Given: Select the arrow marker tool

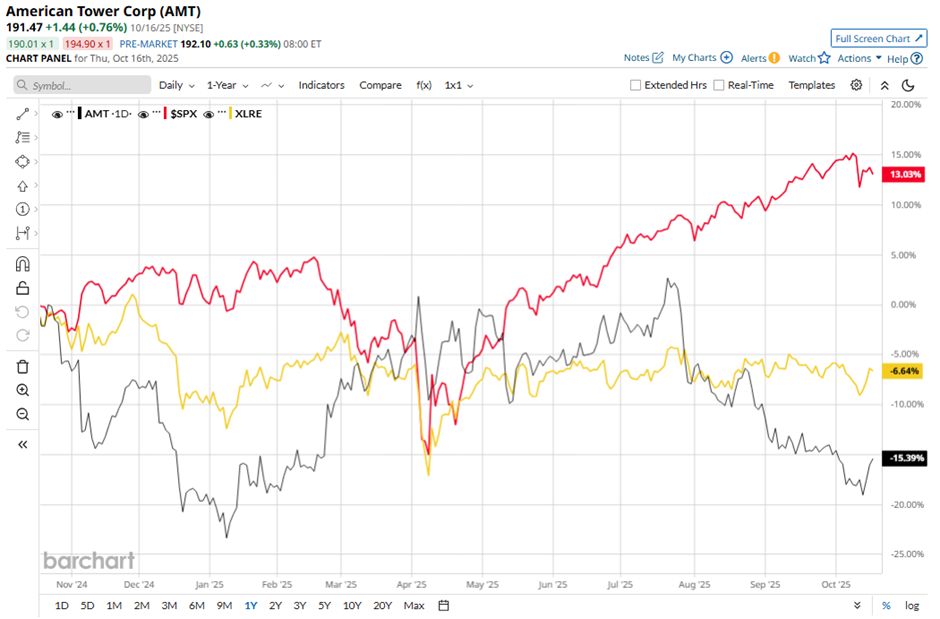Looking at the screenshot, I should 22,186.
